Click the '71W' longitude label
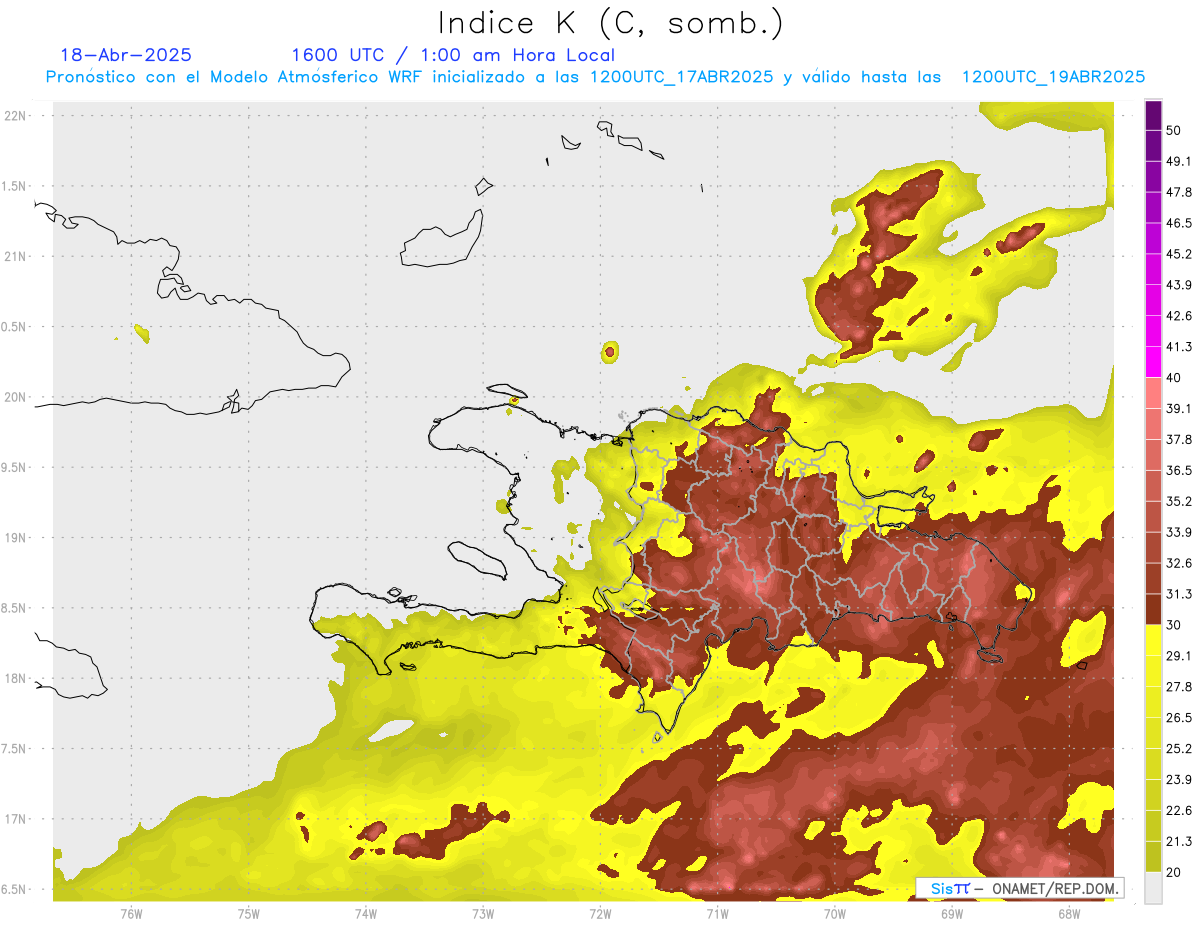 coord(717,914)
